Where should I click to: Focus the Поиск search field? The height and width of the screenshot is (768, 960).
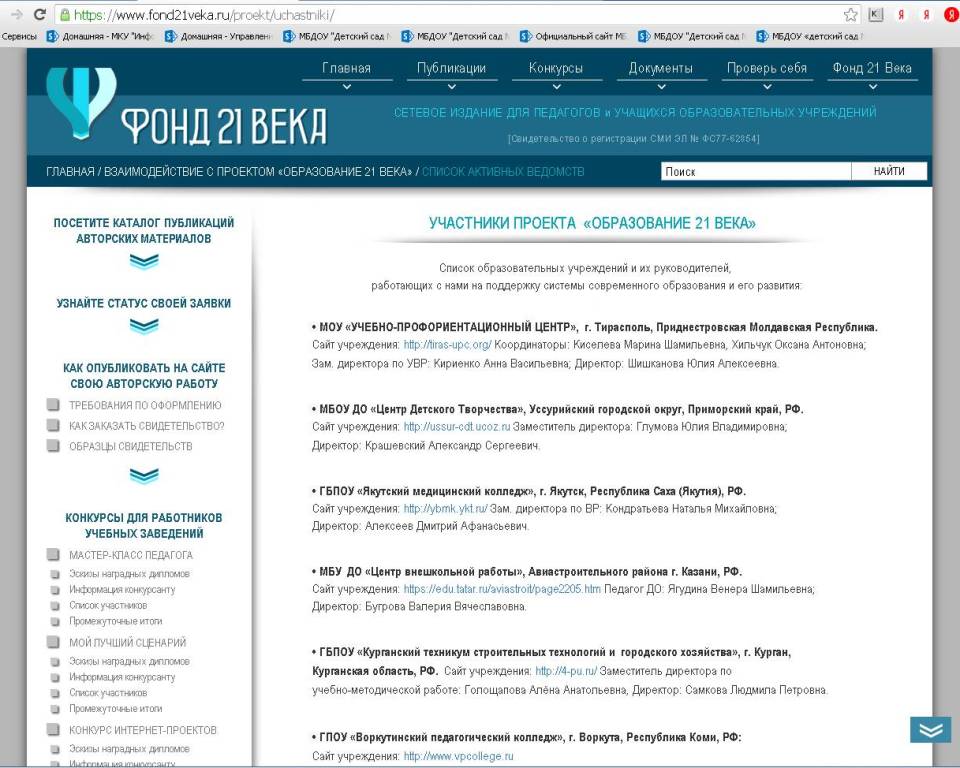point(756,171)
